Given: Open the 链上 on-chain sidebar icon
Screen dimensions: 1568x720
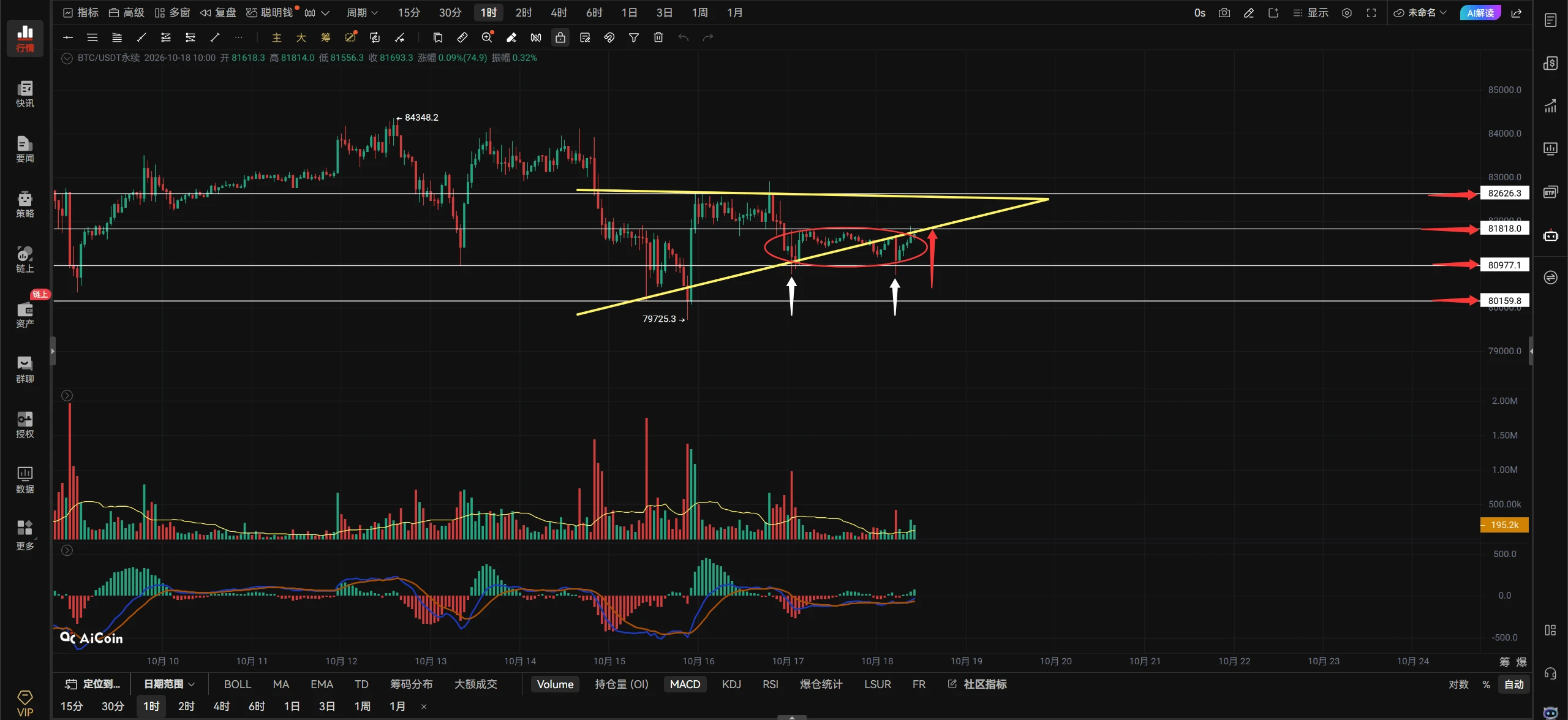Looking at the screenshot, I should click(24, 259).
